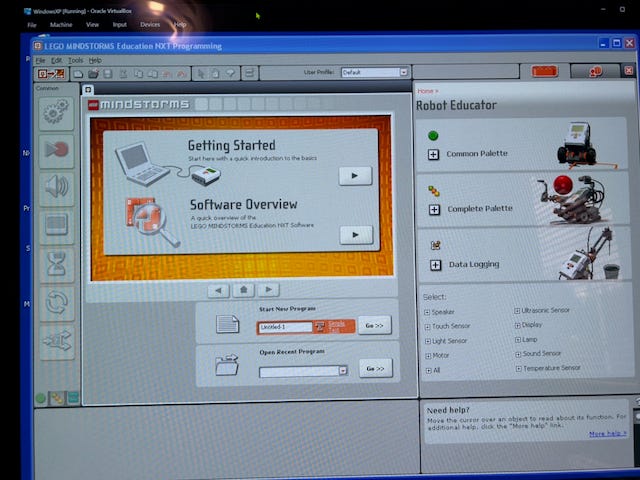The height and width of the screenshot is (480, 640).
Task: Open VirtualBox Devices menu
Action: (x=150, y=25)
